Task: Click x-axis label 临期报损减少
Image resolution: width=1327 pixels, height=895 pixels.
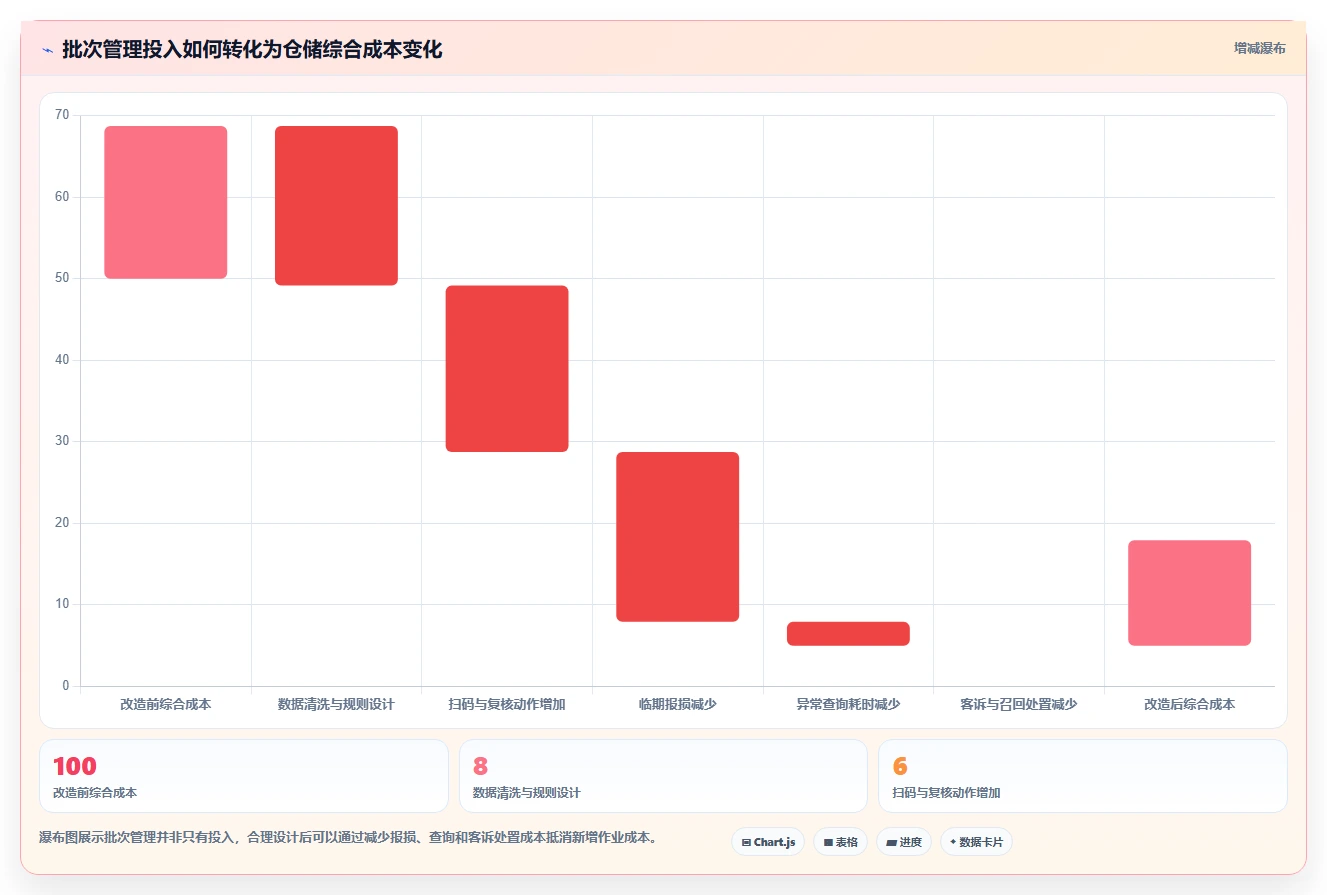Action: click(678, 704)
